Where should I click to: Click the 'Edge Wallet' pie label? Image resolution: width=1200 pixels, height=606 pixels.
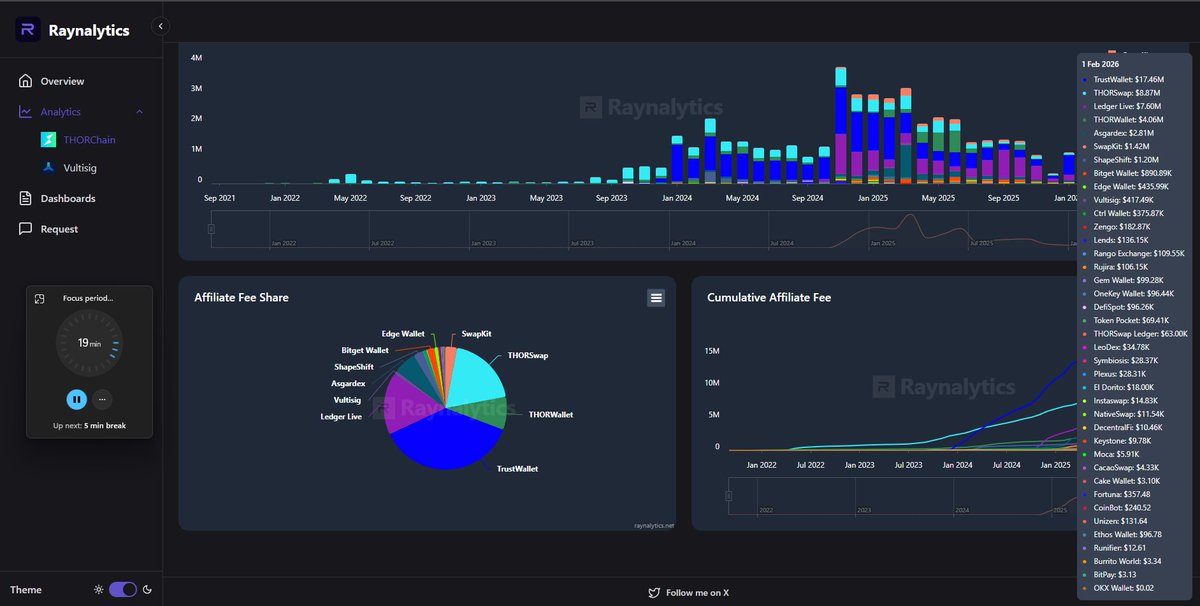pyautogui.click(x=403, y=333)
